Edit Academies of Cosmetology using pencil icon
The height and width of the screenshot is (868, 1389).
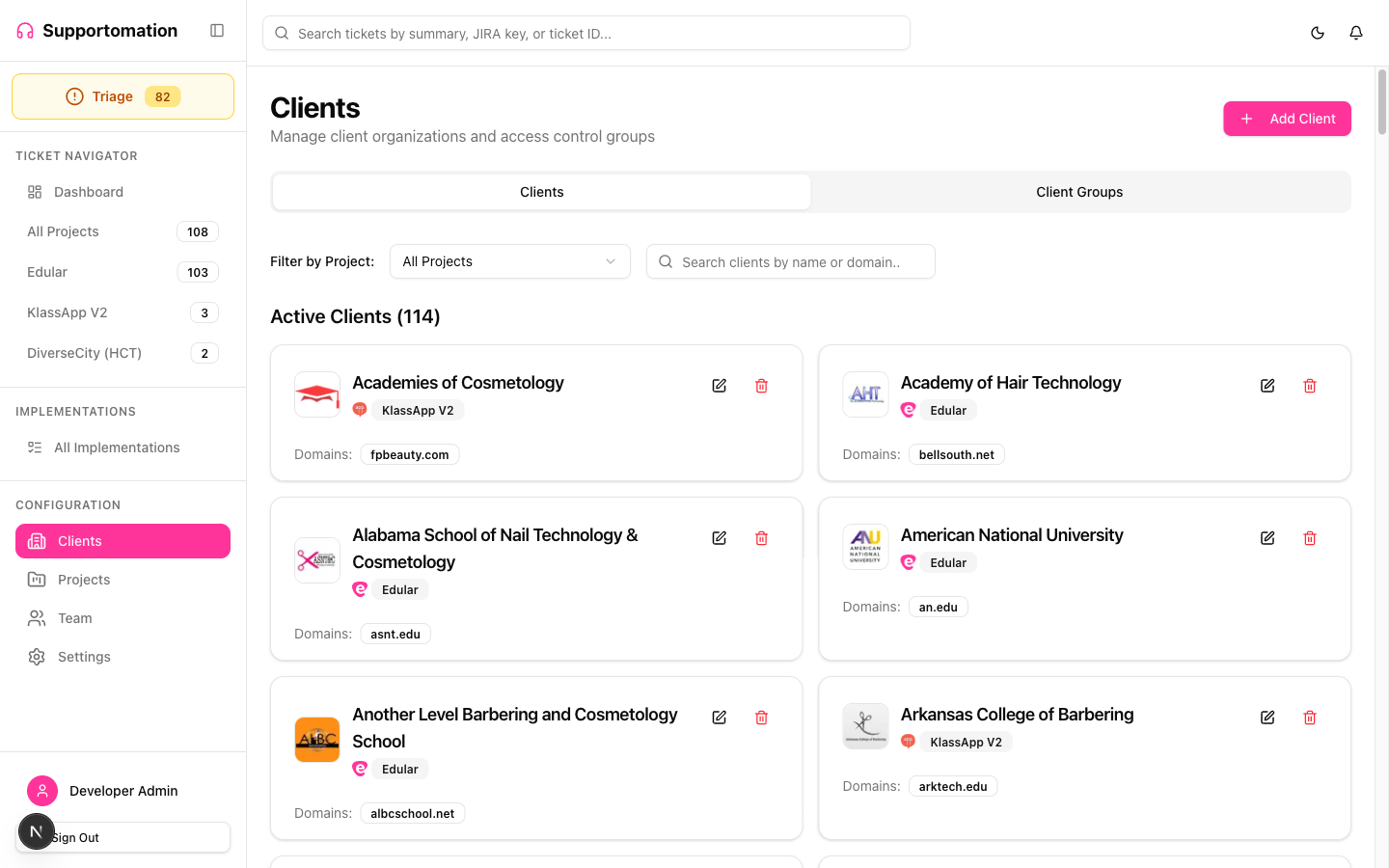(719, 385)
